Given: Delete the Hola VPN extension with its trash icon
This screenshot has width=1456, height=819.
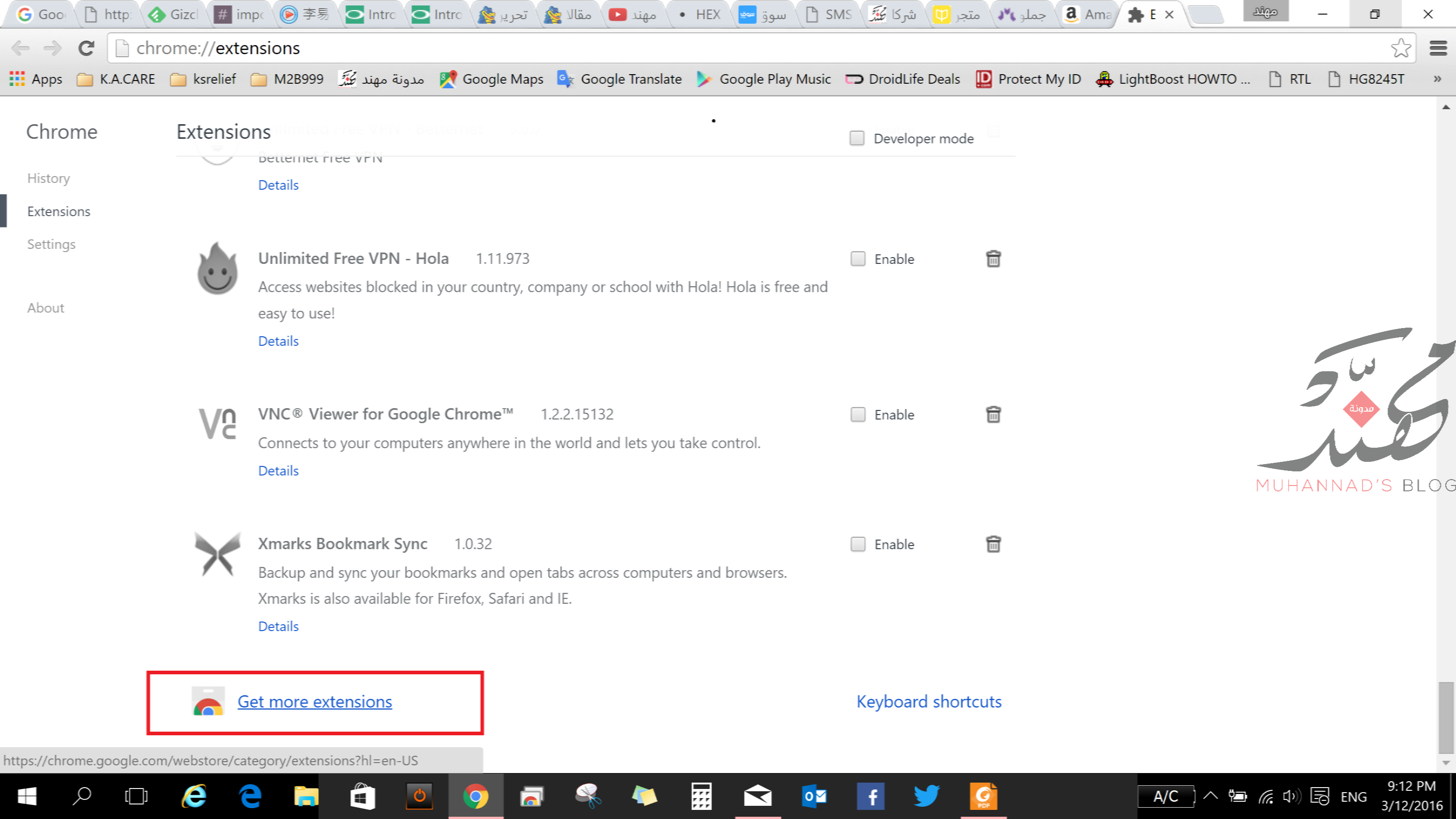Looking at the screenshot, I should tap(993, 259).
